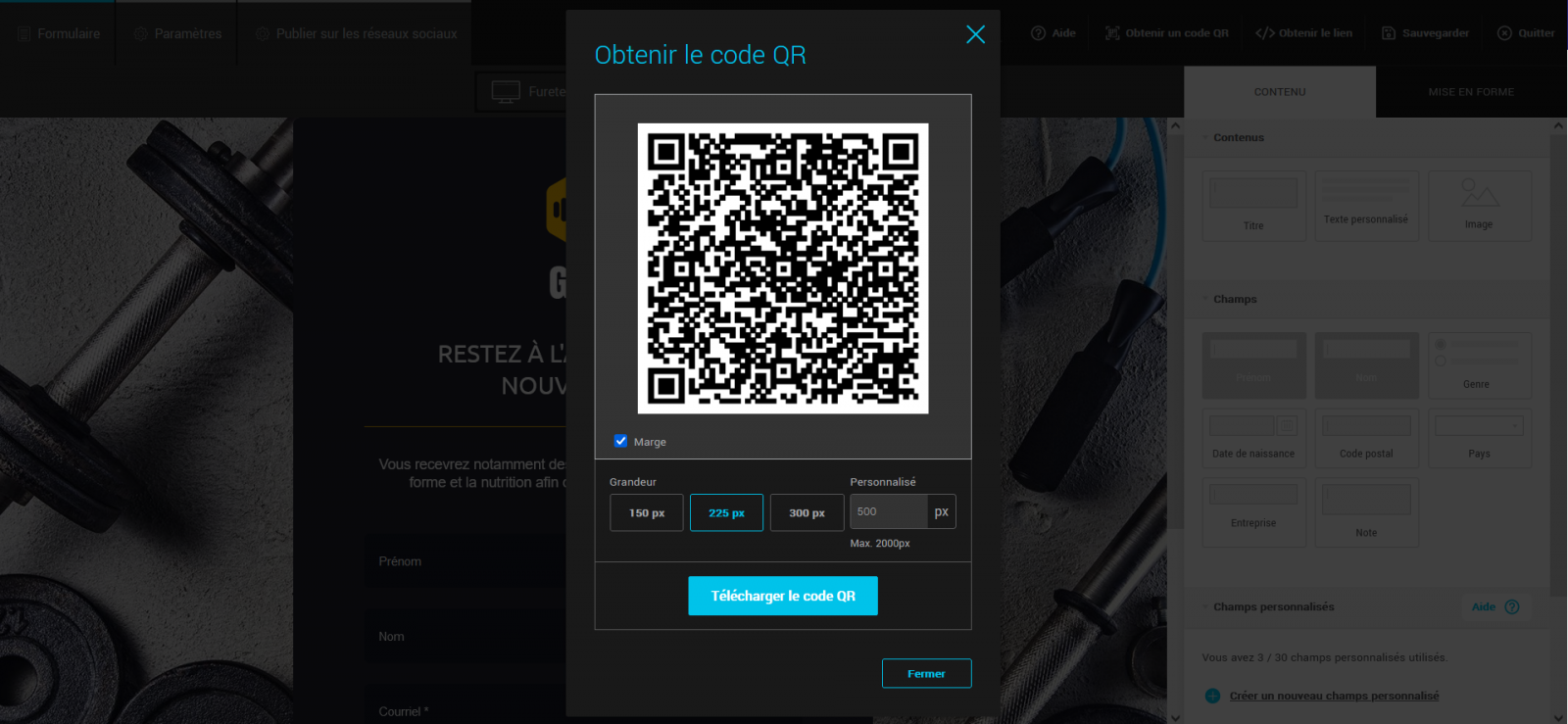Collapse the Champs section
Viewport: 1568px width, 724px height.
pyautogui.click(x=1205, y=300)
